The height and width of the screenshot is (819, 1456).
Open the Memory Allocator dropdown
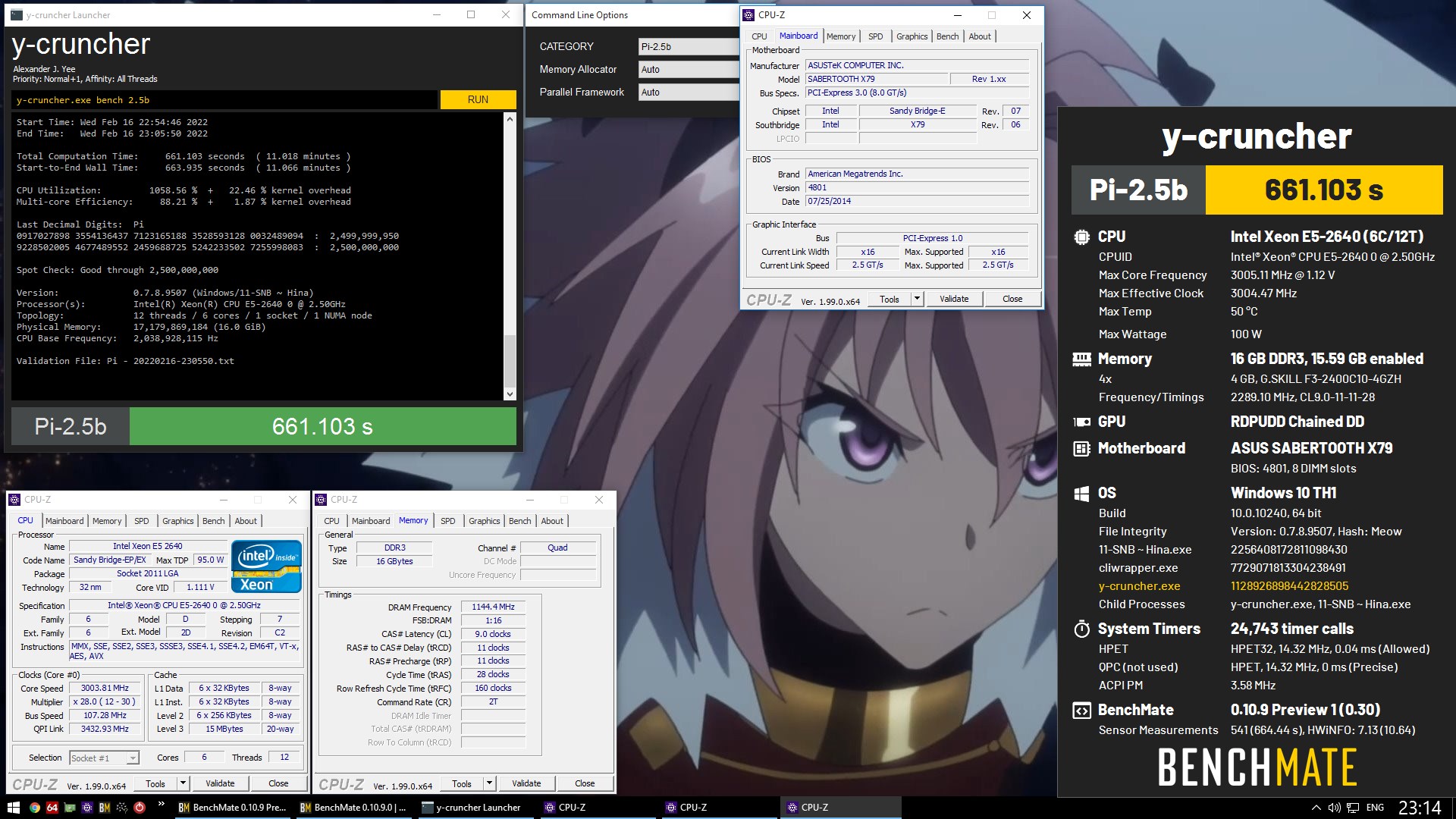[689, 69]
